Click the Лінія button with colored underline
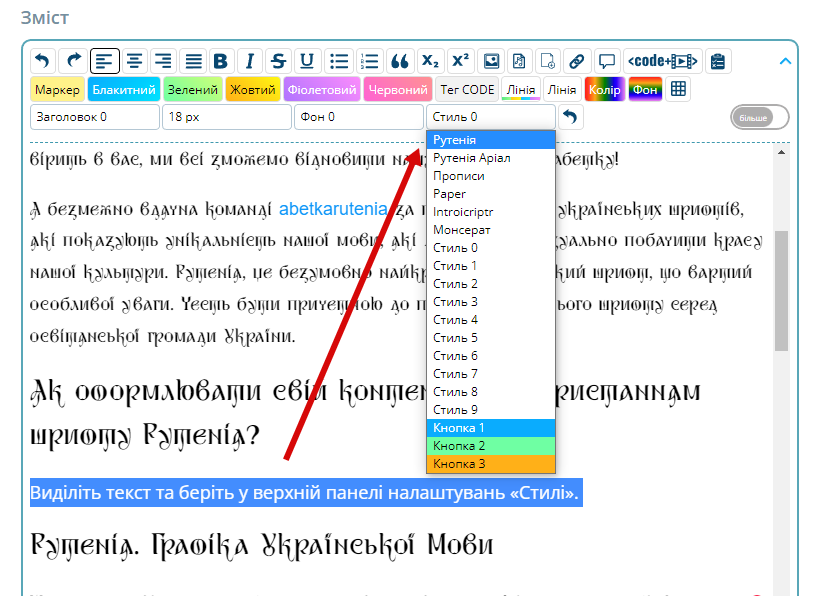This screenshot has width=817, height=596. pyautogui.click(x=521, y=90)
